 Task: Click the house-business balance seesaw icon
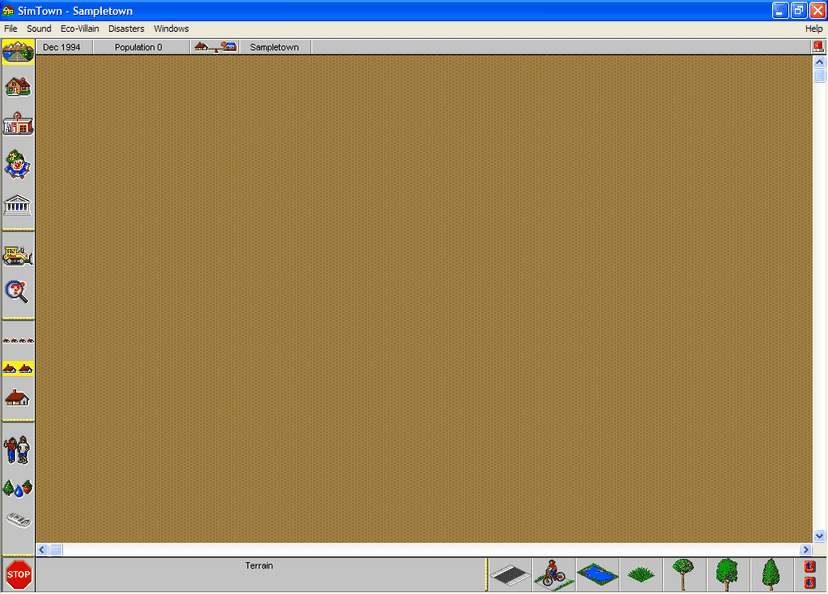(215, 47)
